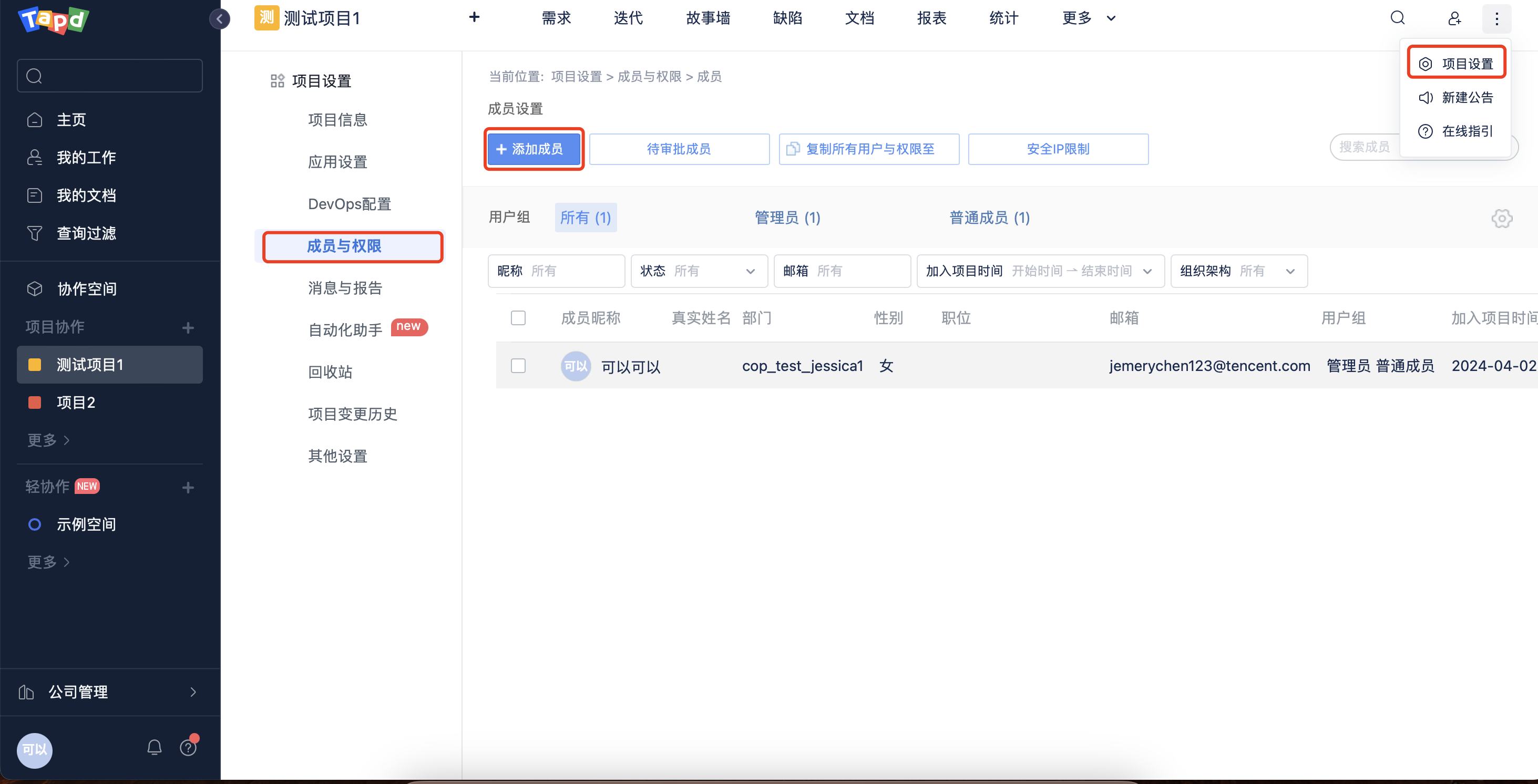Open the 状态 filter dropdown
Screen dimensions: 1538x784
(x=699, y=272)
